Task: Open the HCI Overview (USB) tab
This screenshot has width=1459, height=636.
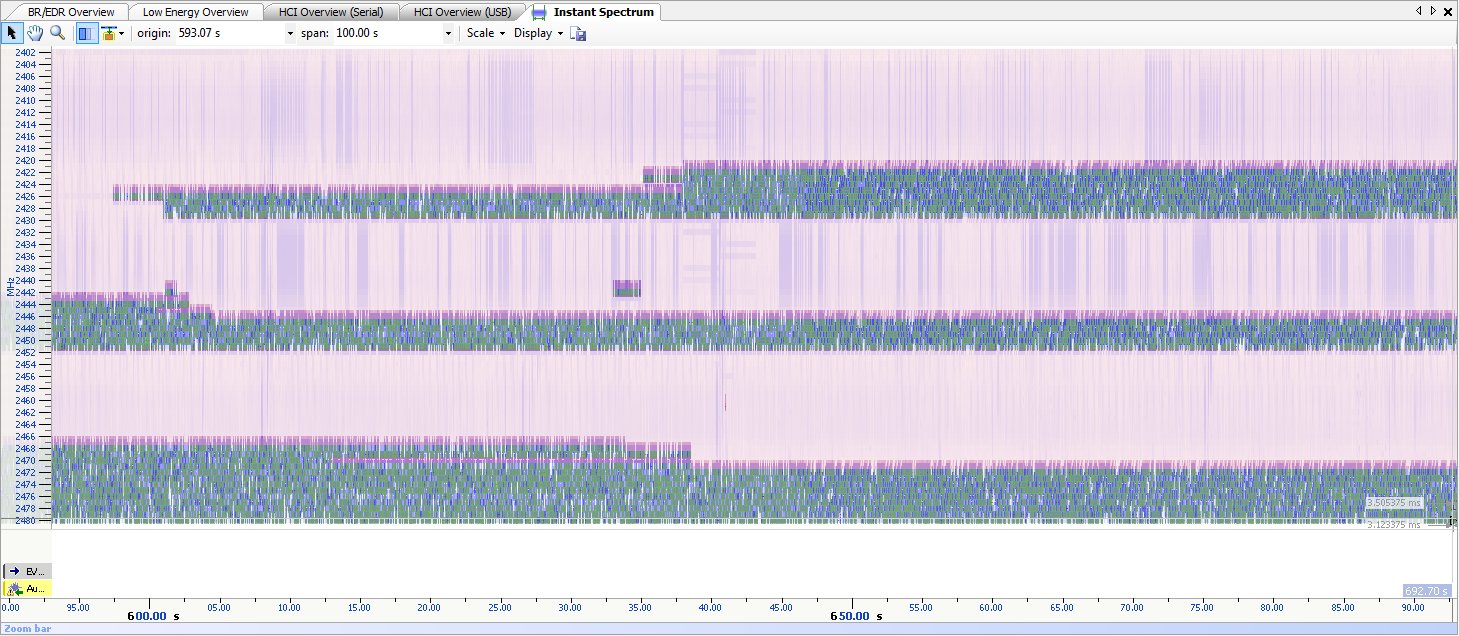Action: coord(462,12)
